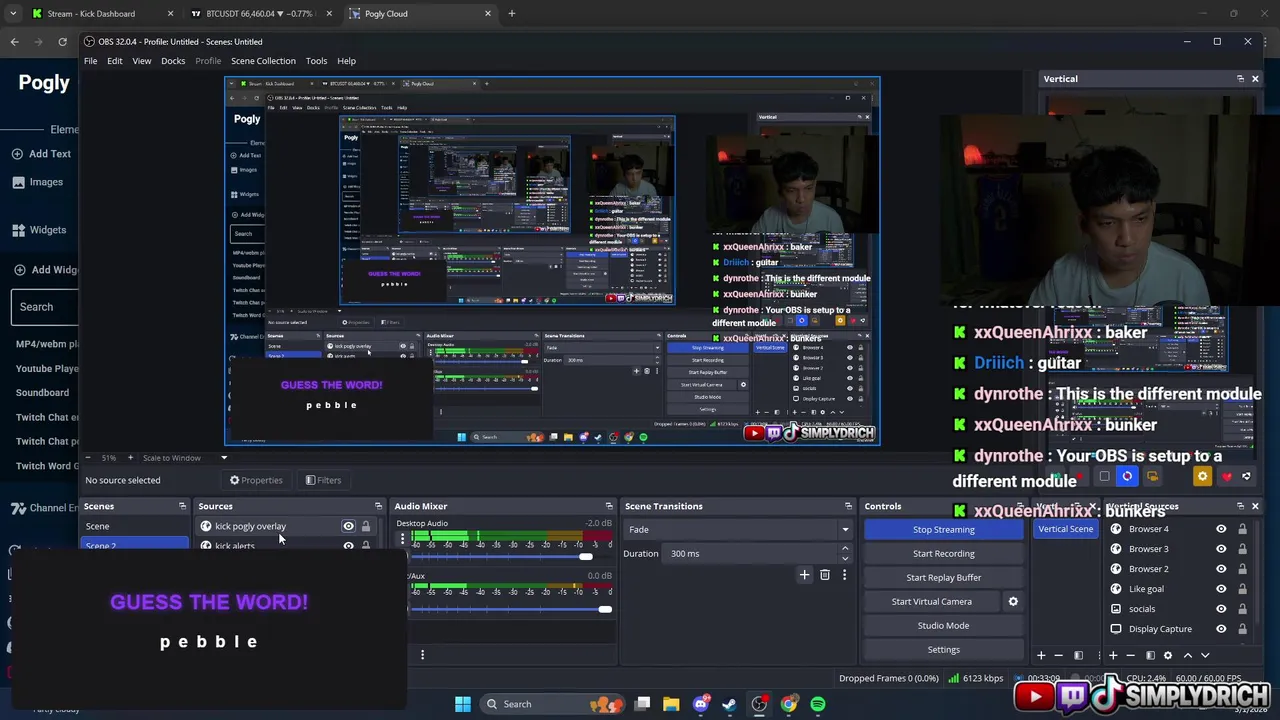Viewport: 1280px width, 720px height.
Task: Open filters icon in Vertical Sources toolbar
Action: click(1150, 655)
